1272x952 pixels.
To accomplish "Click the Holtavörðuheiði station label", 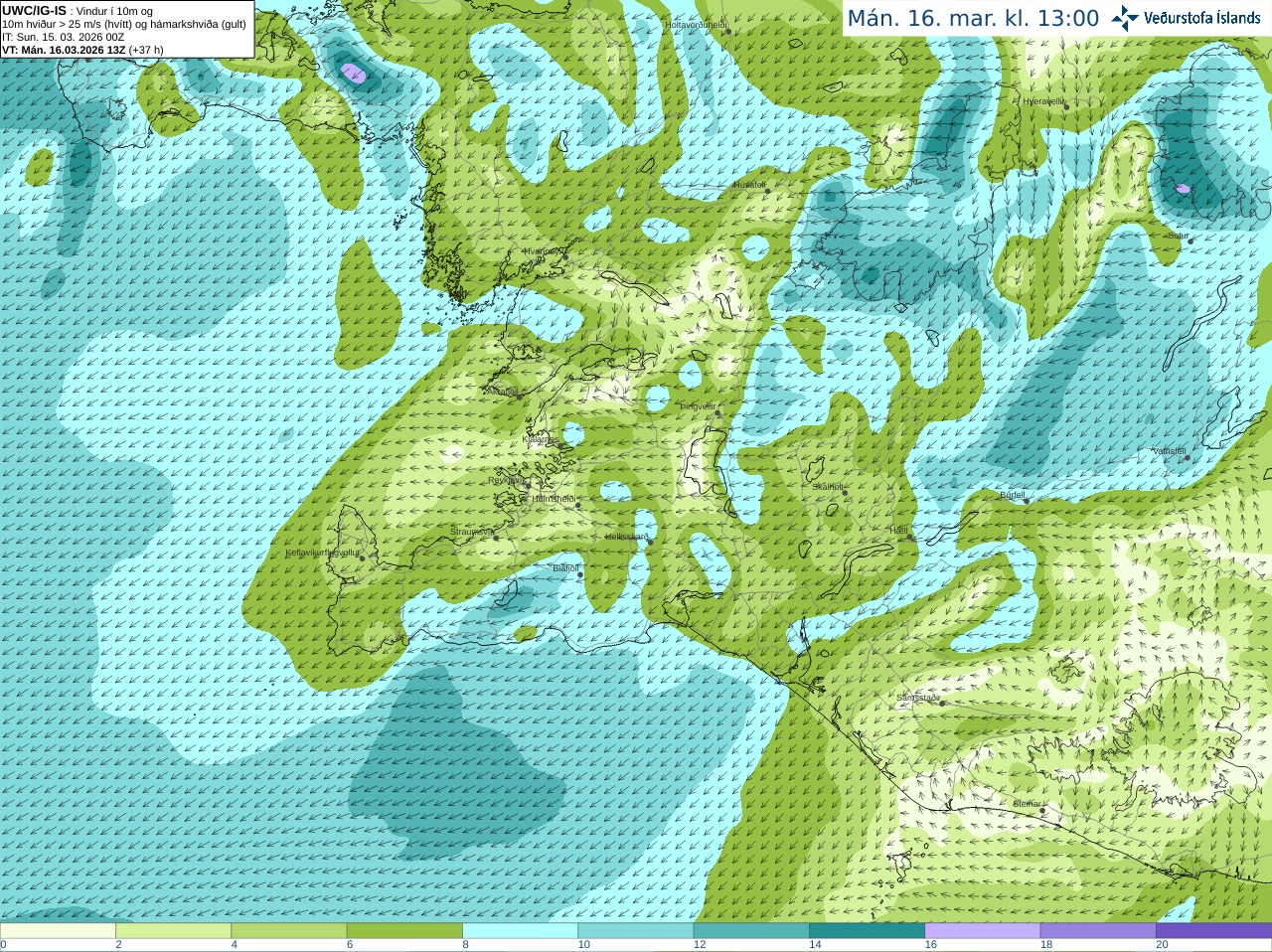I will pos(696,24).
